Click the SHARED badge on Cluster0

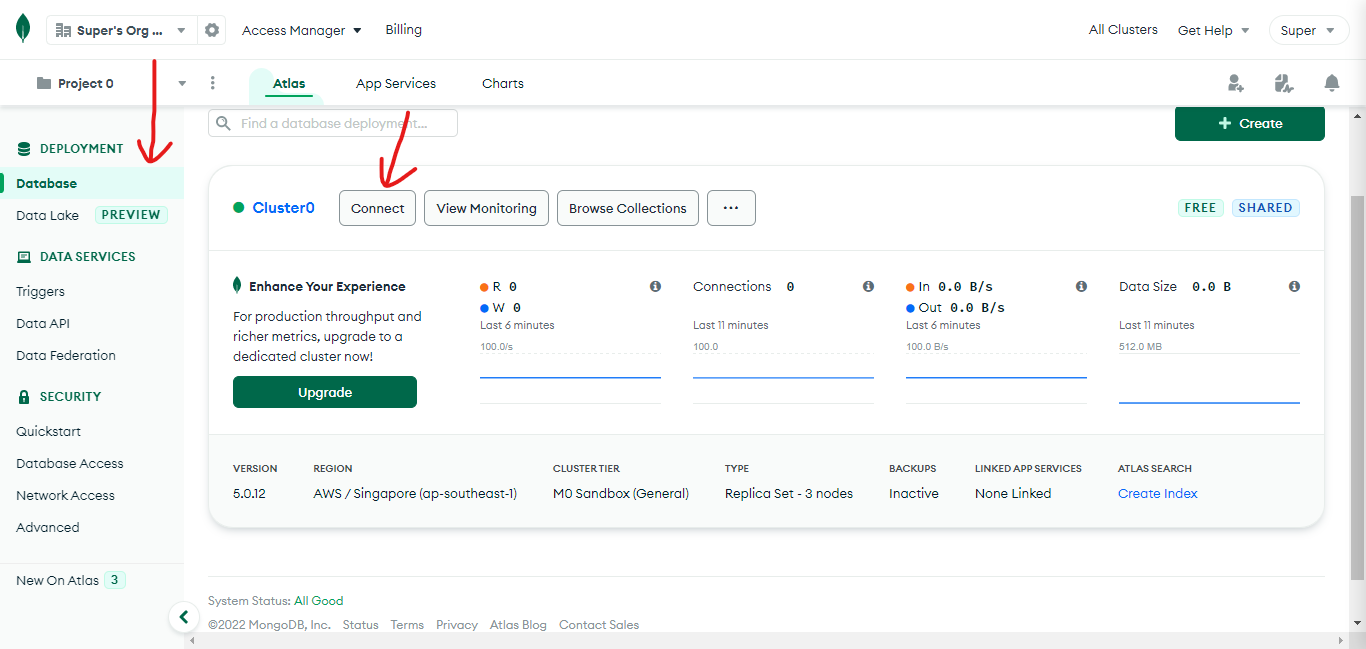(x=1265, y=208)
